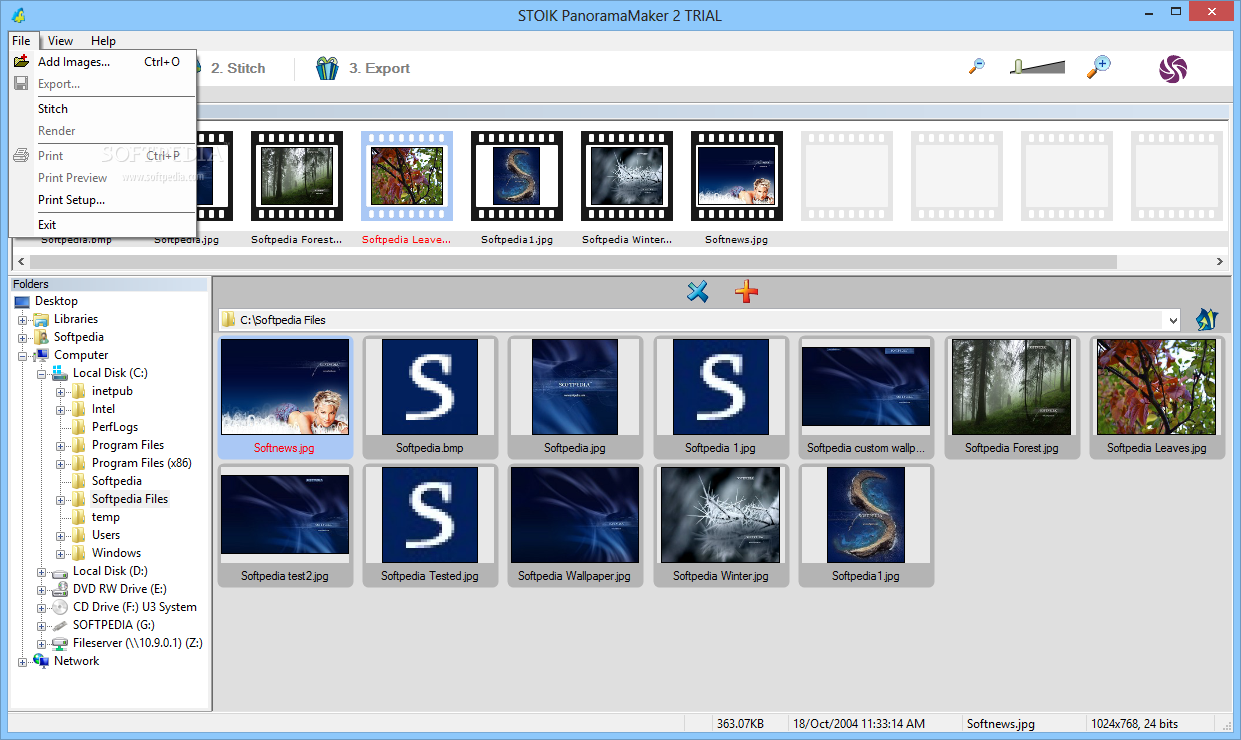Select Program Files folder in tree
Viewport: 1241px width, 740px height.
[x=128, y=445]
